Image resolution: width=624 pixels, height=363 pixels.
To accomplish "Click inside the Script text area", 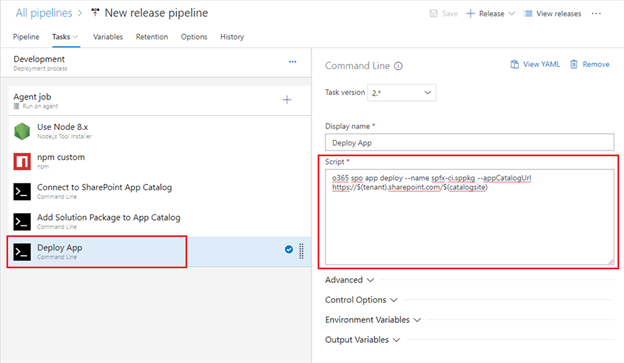I will [x=469, y=217].
